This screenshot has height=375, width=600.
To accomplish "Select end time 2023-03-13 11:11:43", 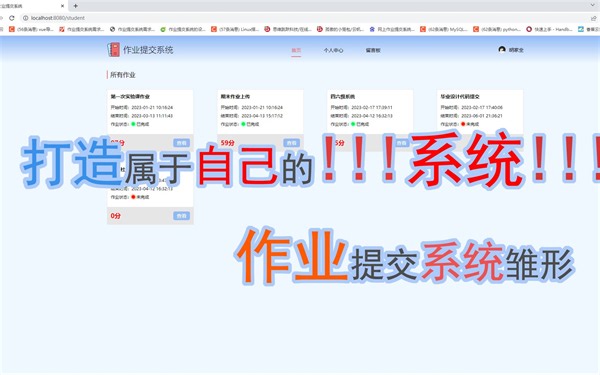I will click(152, 116).
